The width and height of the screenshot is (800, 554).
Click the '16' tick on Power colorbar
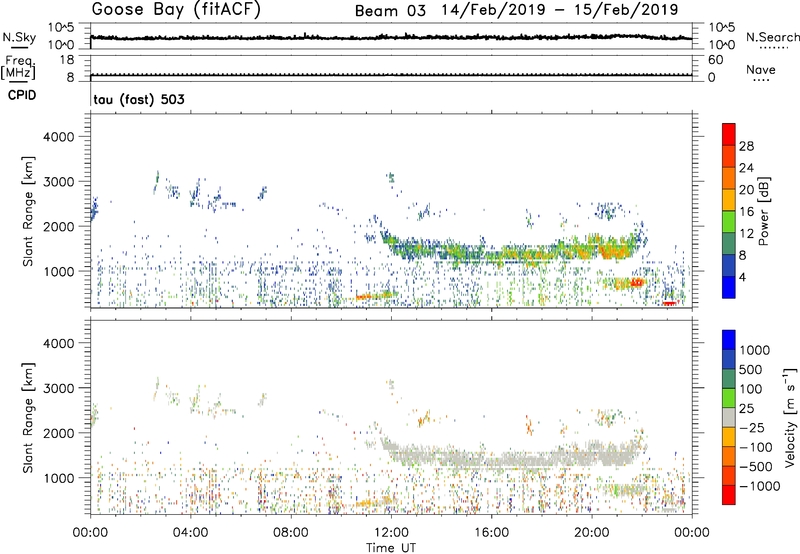[746, 212]
